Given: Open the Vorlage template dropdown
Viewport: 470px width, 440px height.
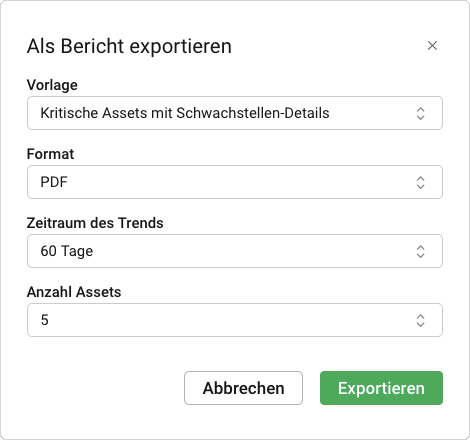Looking at the screenshot, I should point(235,113).
